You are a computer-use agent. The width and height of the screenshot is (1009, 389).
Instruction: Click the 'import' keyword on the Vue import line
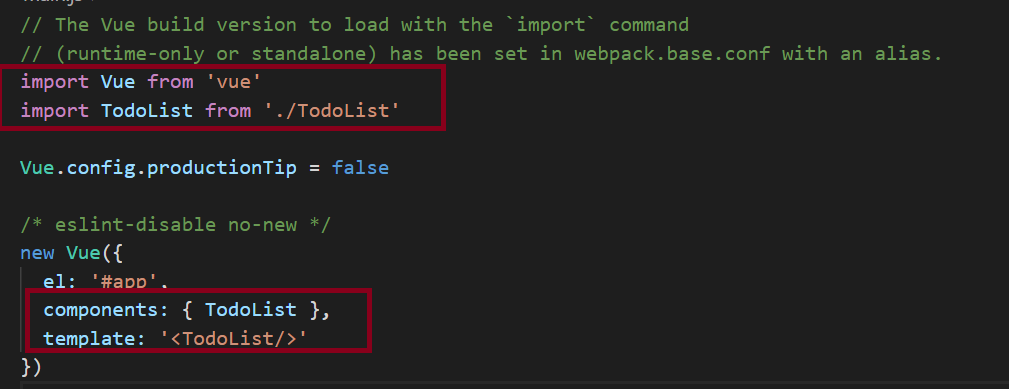[x=55, y=82]
